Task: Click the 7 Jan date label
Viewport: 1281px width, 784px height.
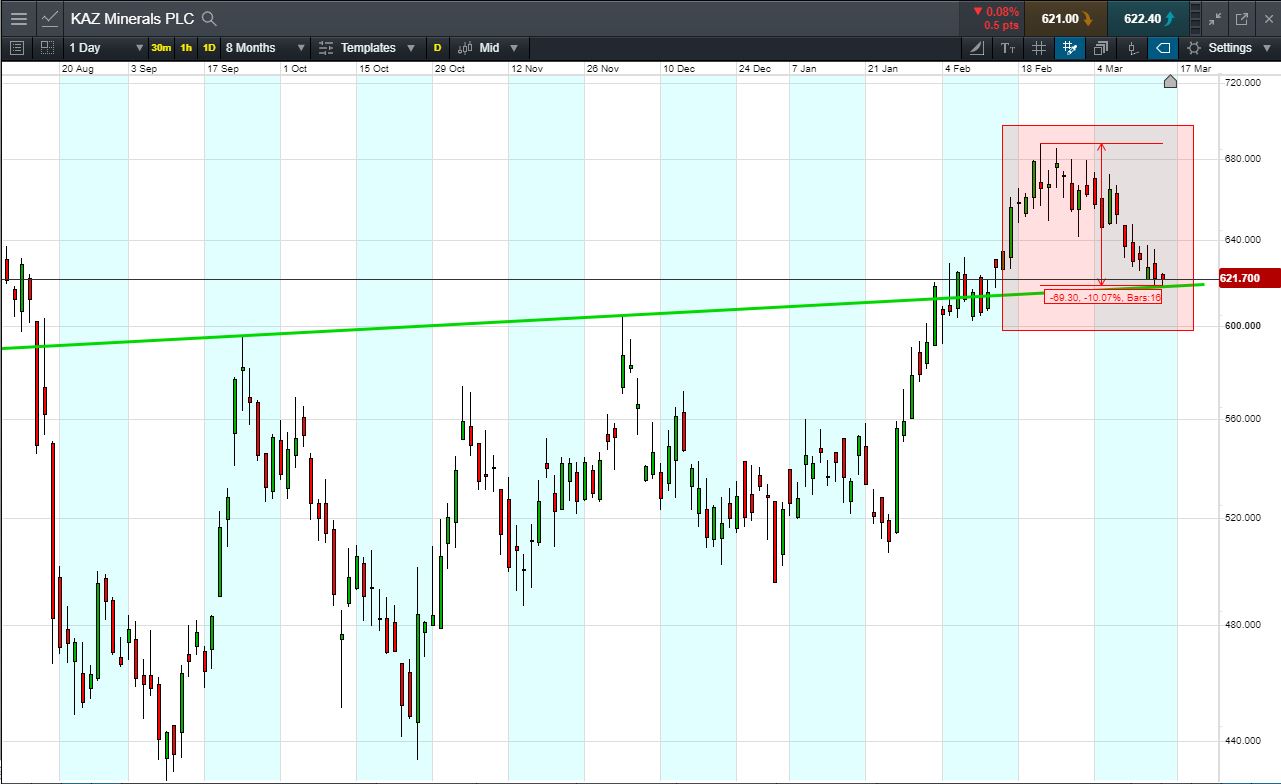Action: point(804,69)
